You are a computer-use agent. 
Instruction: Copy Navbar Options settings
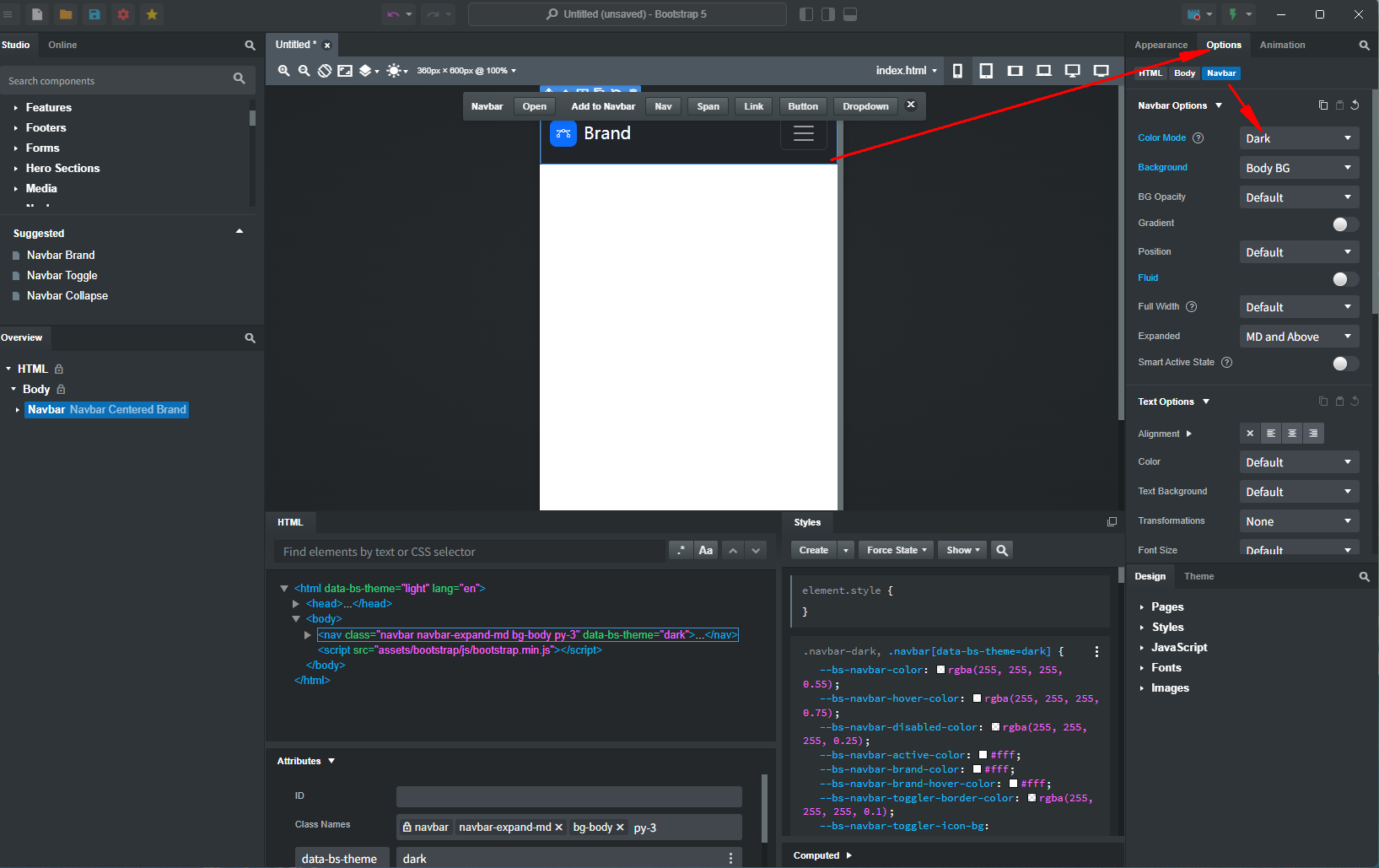(1322, 105)
